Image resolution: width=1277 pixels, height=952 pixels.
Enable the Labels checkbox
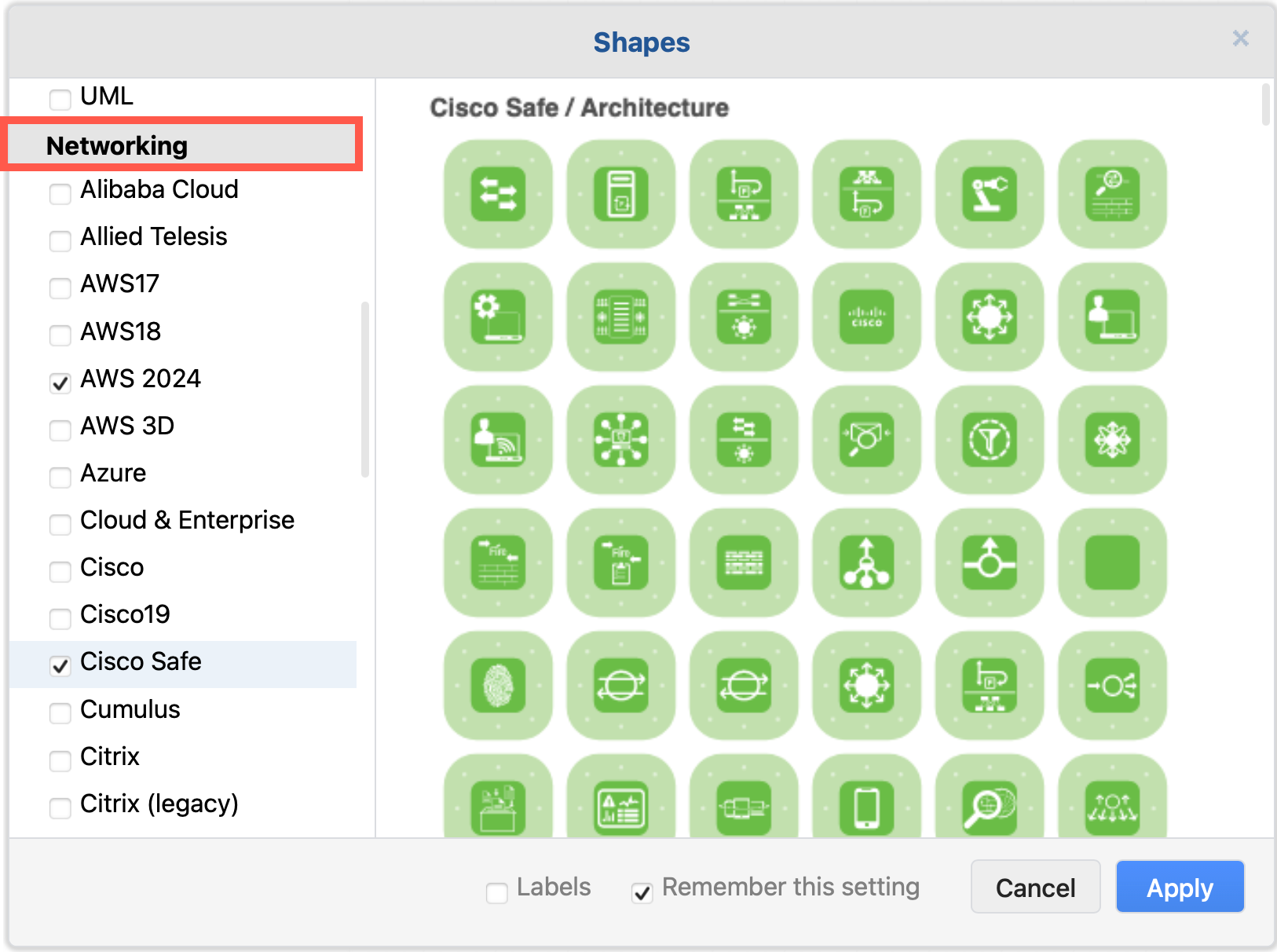(x=496, y=892)
